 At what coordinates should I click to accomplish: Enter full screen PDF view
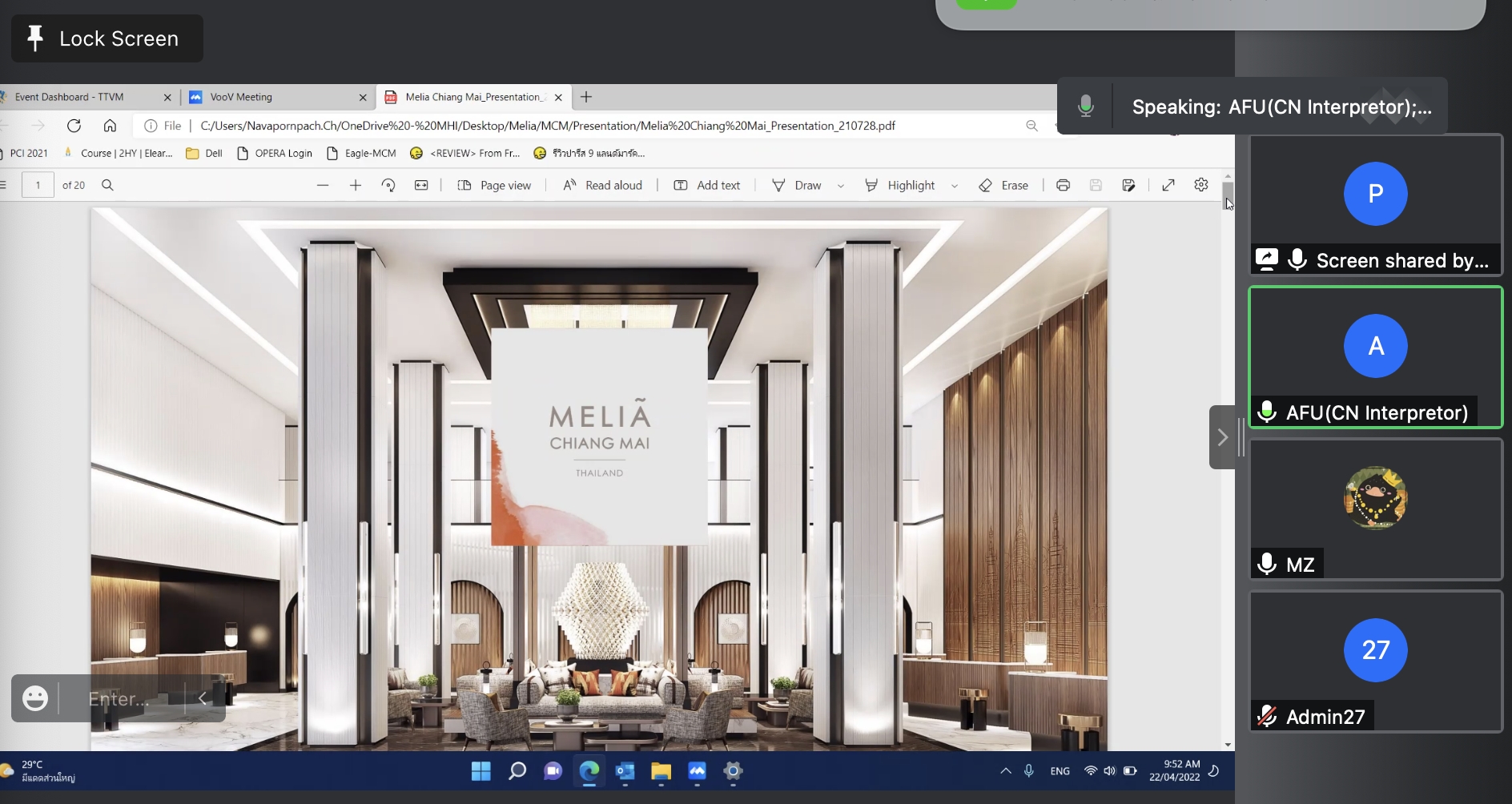[1168, 185]
